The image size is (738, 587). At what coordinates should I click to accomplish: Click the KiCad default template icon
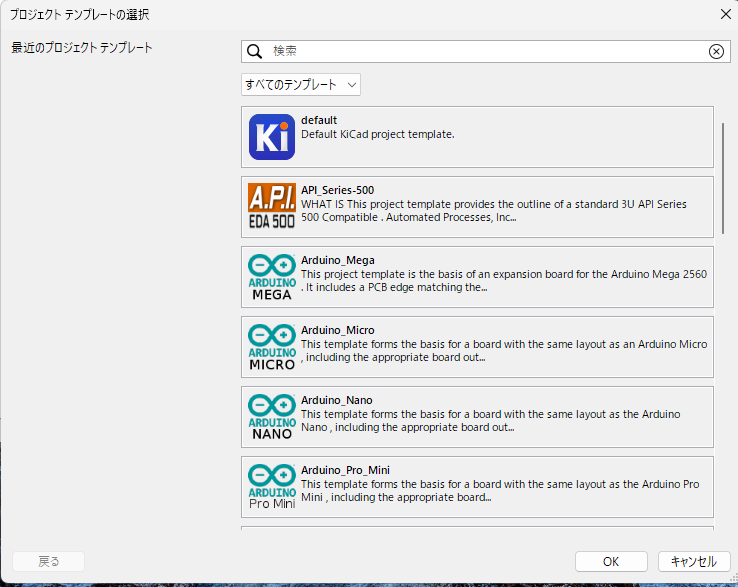272,137
